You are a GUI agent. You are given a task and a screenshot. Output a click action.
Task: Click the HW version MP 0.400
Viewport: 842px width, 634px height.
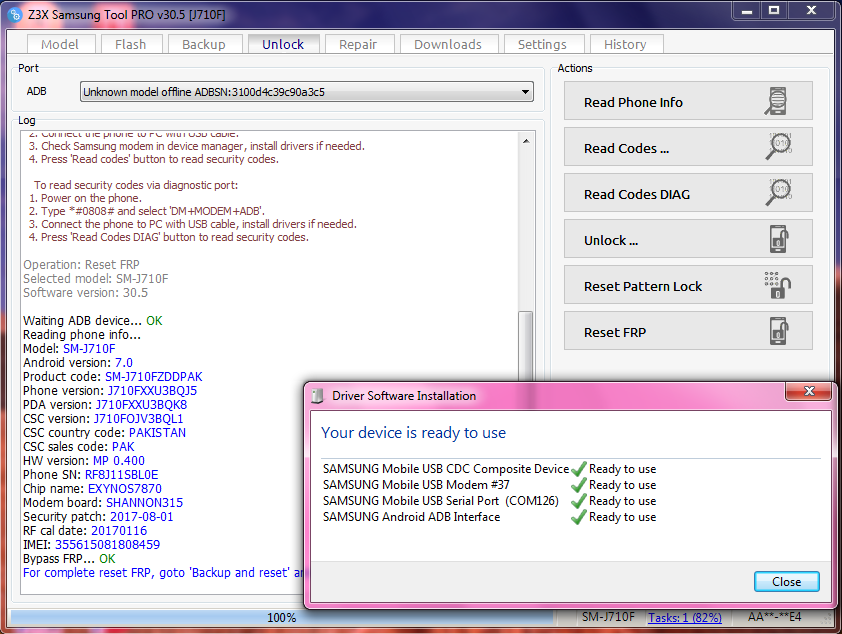coord(119,461)
